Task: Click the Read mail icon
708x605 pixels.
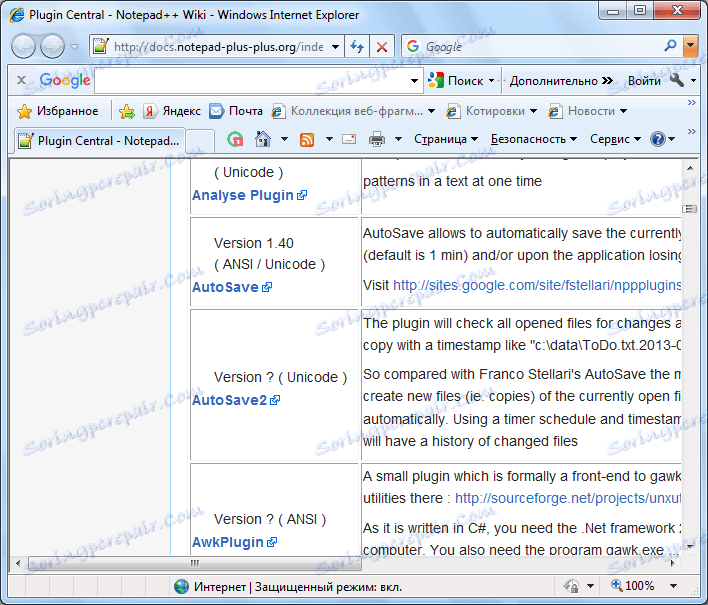Action: 349,139
